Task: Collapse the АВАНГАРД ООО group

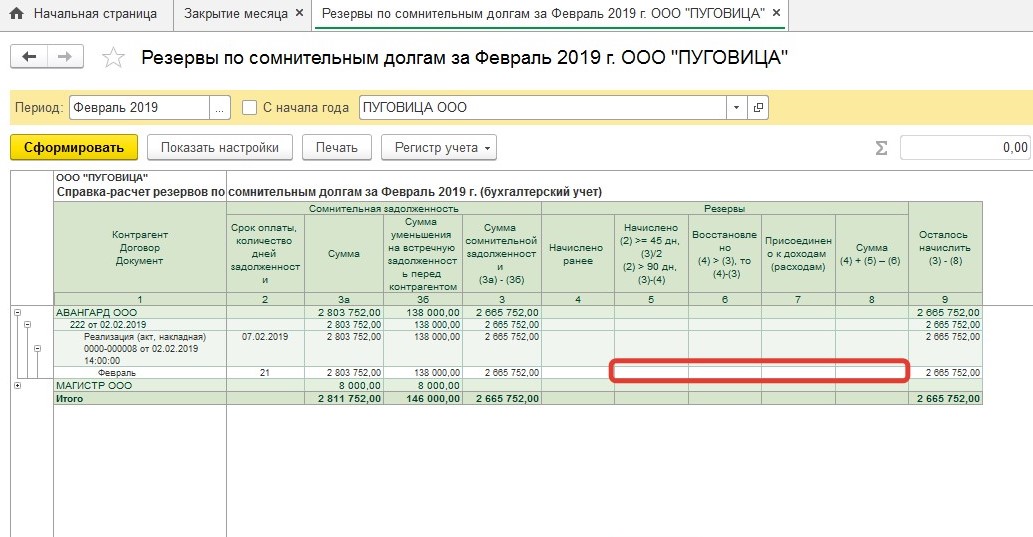Action: point(17,313)
